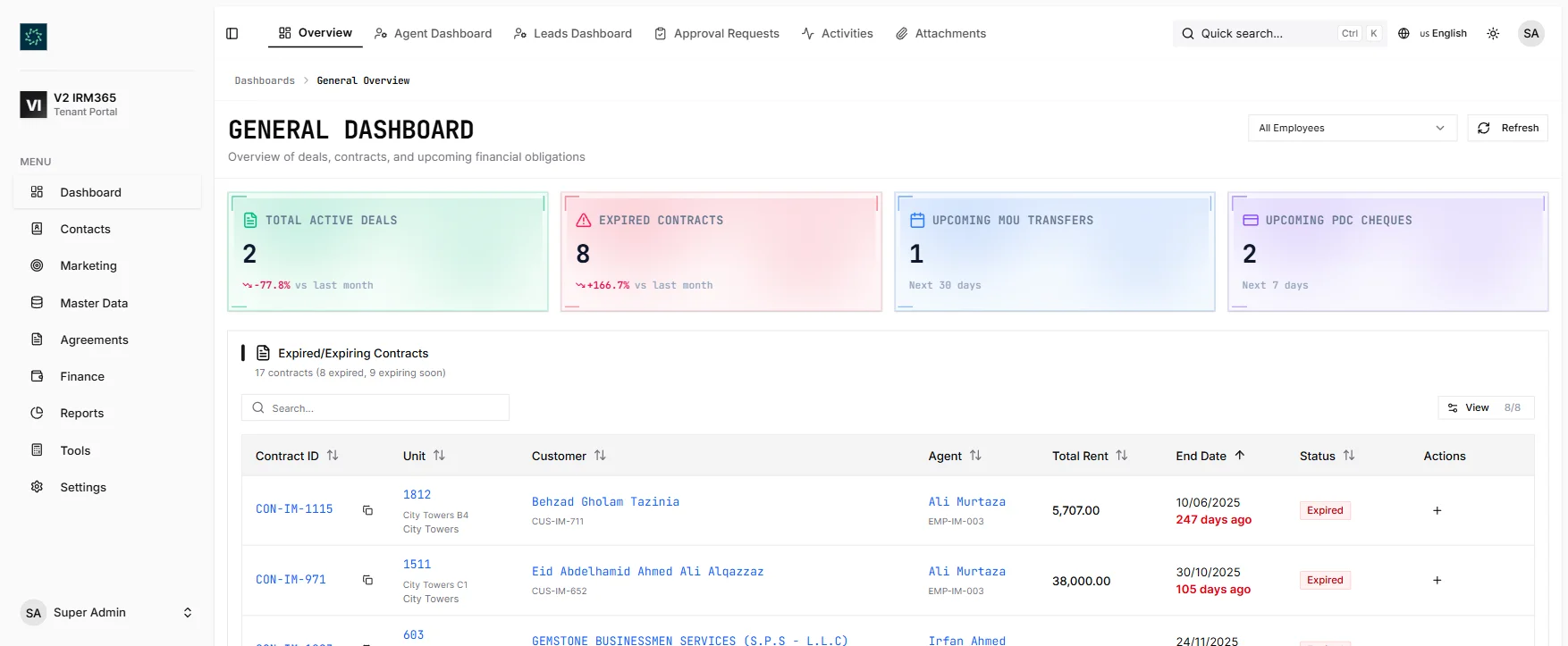
Task: Open Reports from the sidebar menu
Action: click(x=107, y=413)
